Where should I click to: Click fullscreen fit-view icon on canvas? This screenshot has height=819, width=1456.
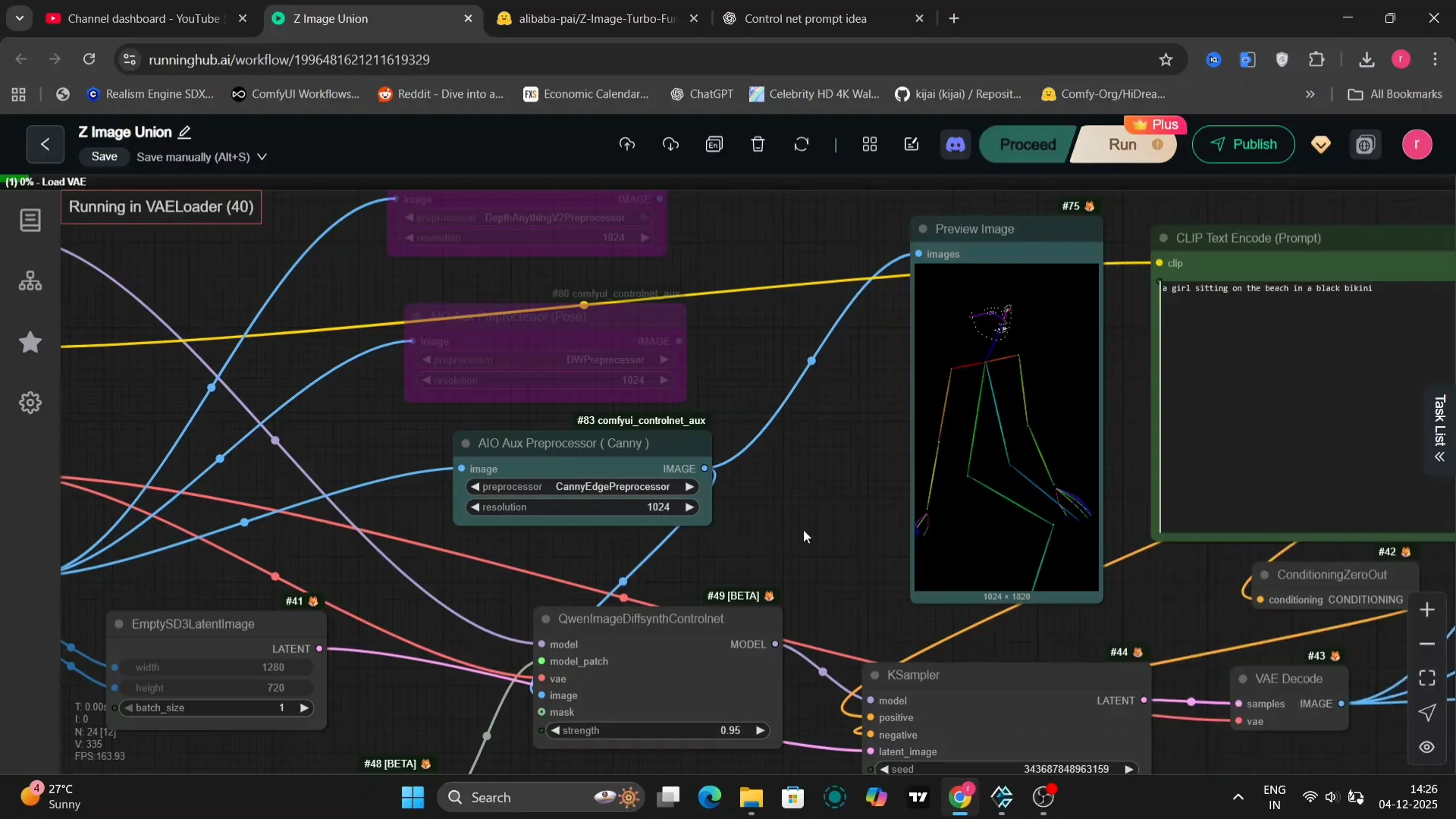1426,678
